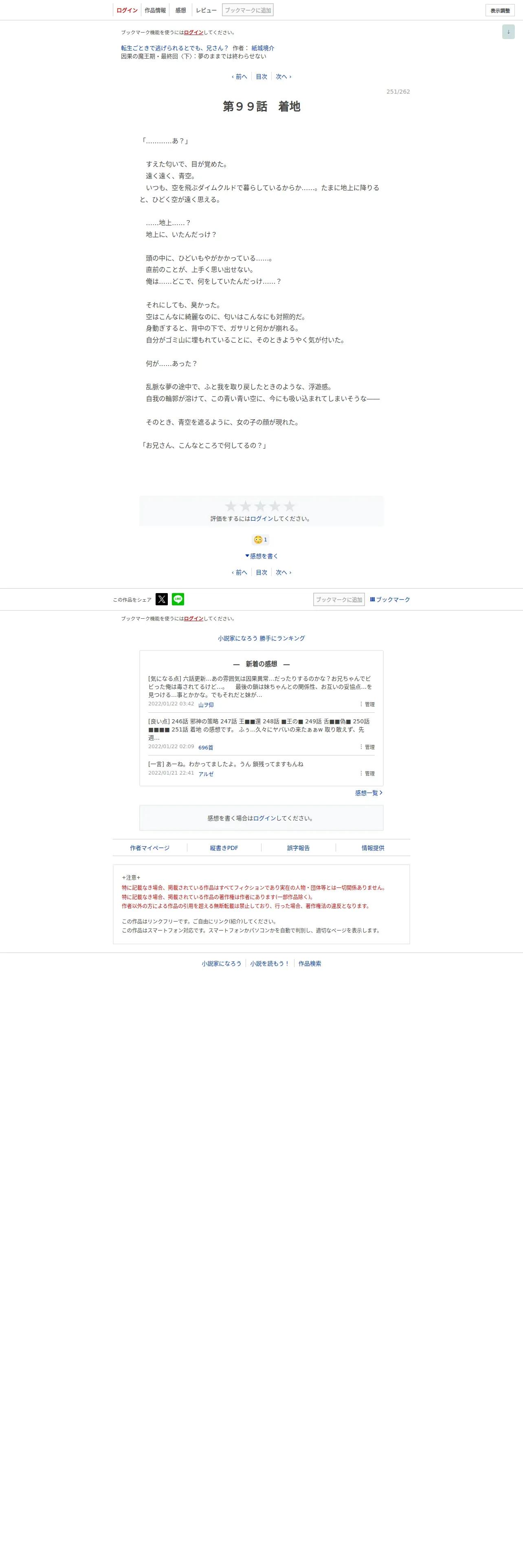Open 誤字報告 tab
Viewport: 523px width, 1568px height.
click(x=298, y=848)
